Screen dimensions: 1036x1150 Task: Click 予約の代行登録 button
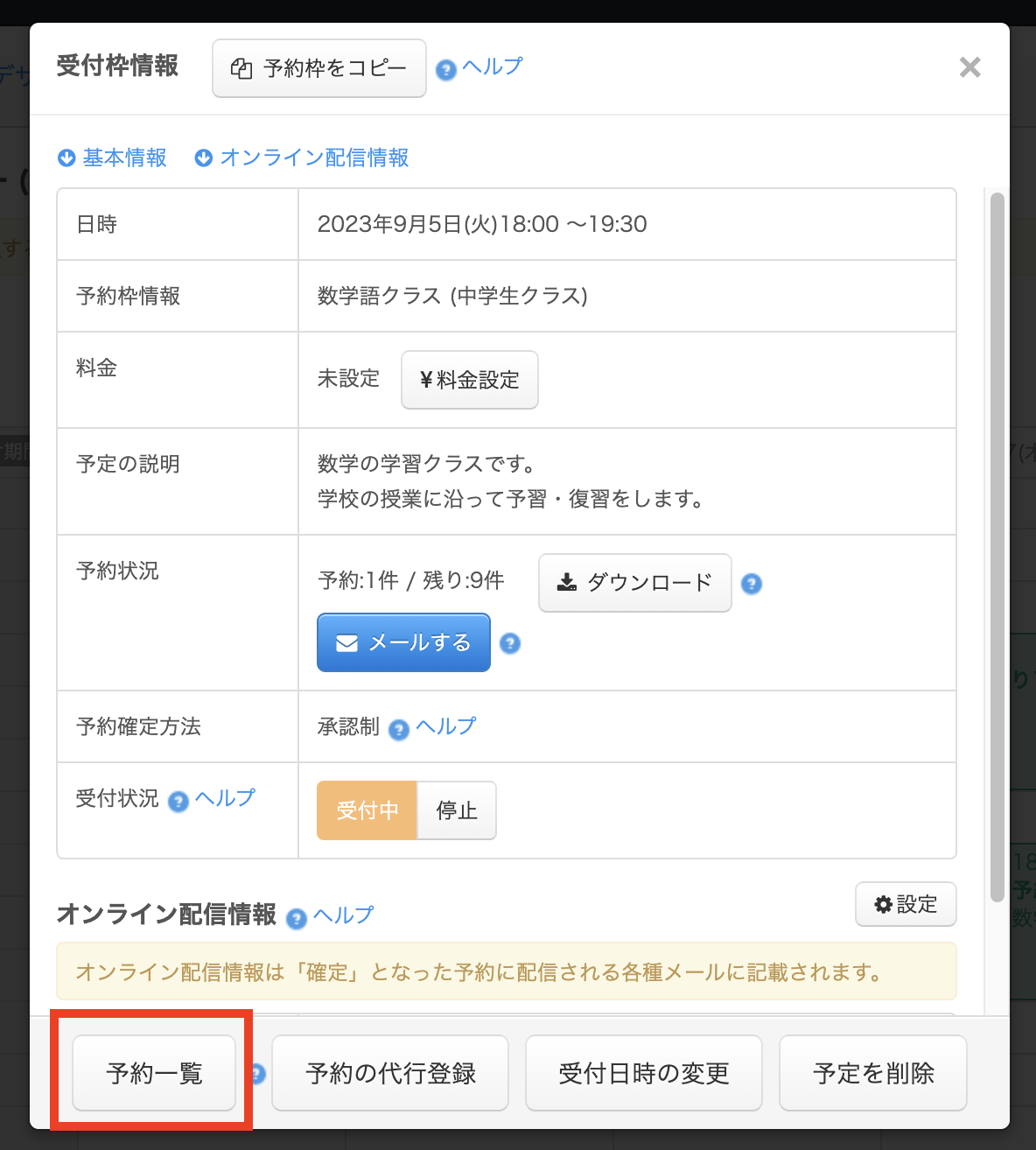click(390, 1073)
